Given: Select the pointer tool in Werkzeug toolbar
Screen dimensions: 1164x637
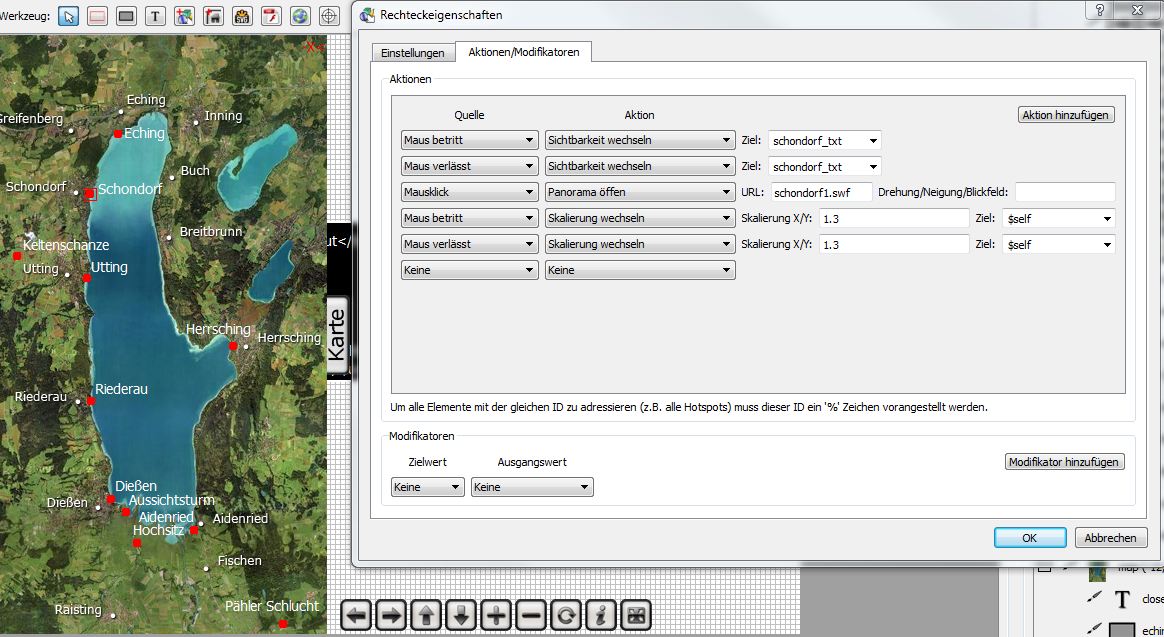Looking at the screenshot, I should (68, 16).
